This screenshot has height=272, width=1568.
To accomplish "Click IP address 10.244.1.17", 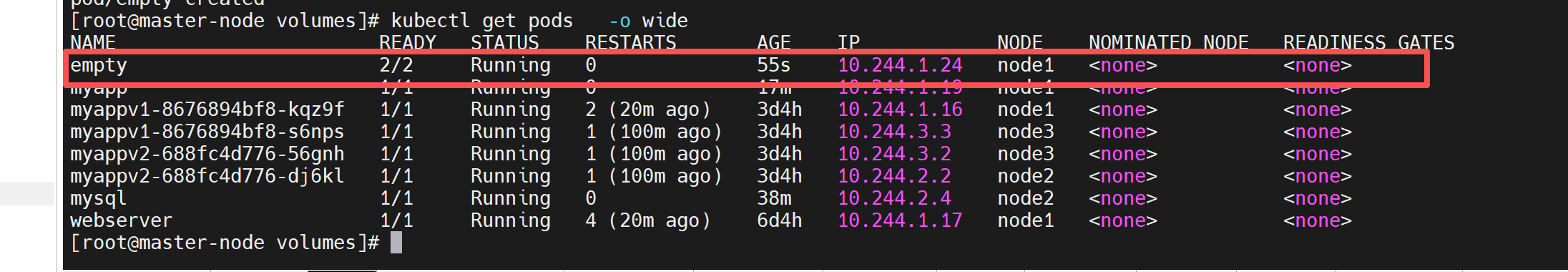I will coord(900,220).
